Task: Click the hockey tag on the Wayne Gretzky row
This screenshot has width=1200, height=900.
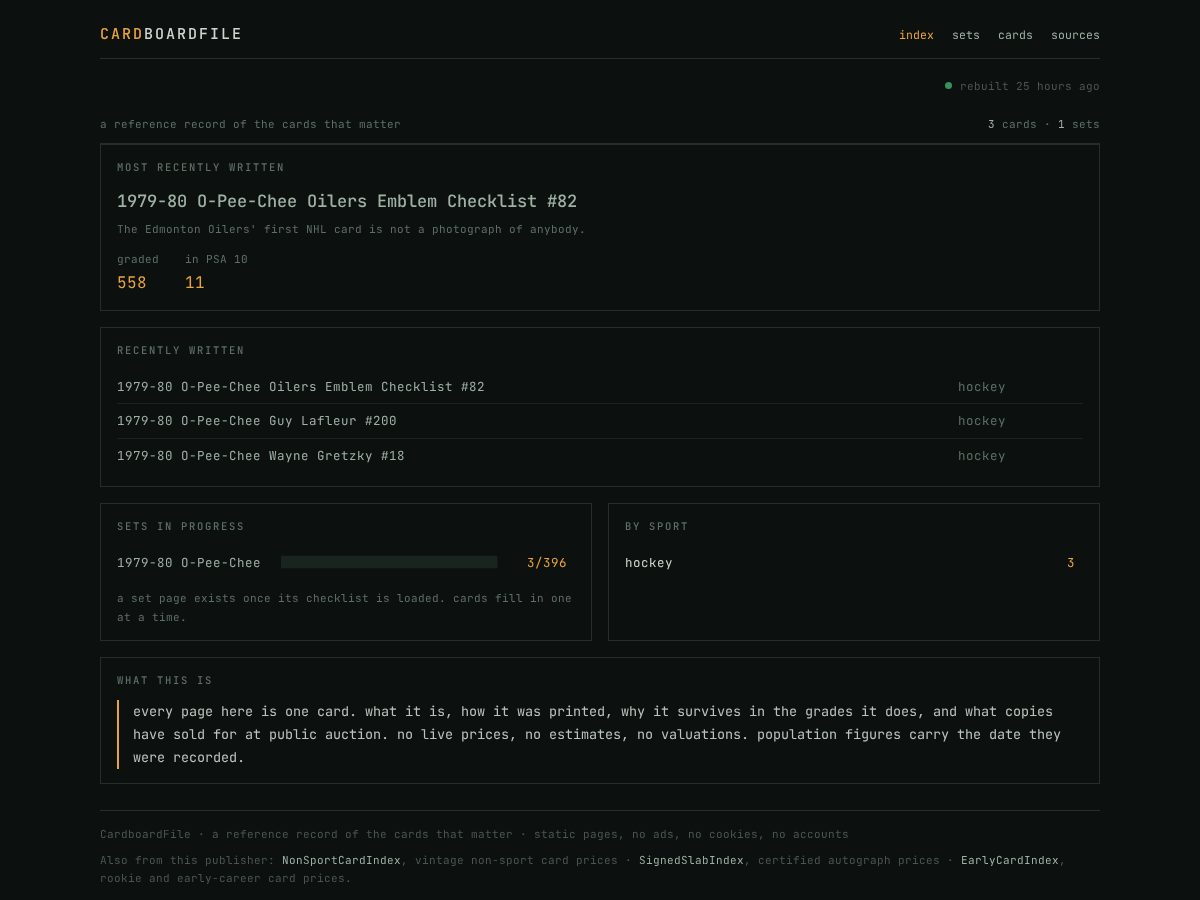Action: pyautogui.click(x=982, y=456)
